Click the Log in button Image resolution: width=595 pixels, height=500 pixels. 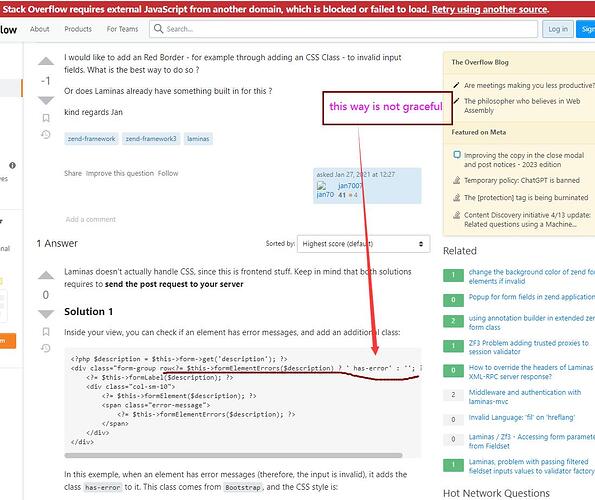(558, 29)
